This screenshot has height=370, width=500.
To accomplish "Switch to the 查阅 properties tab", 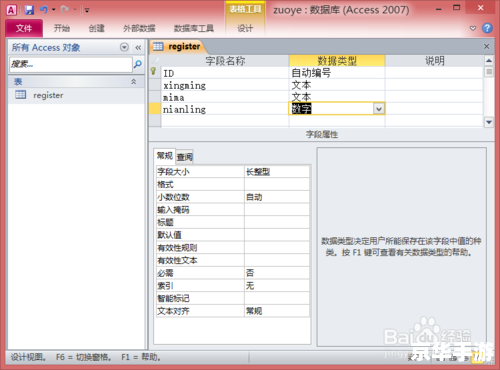I will click(185, 157).
